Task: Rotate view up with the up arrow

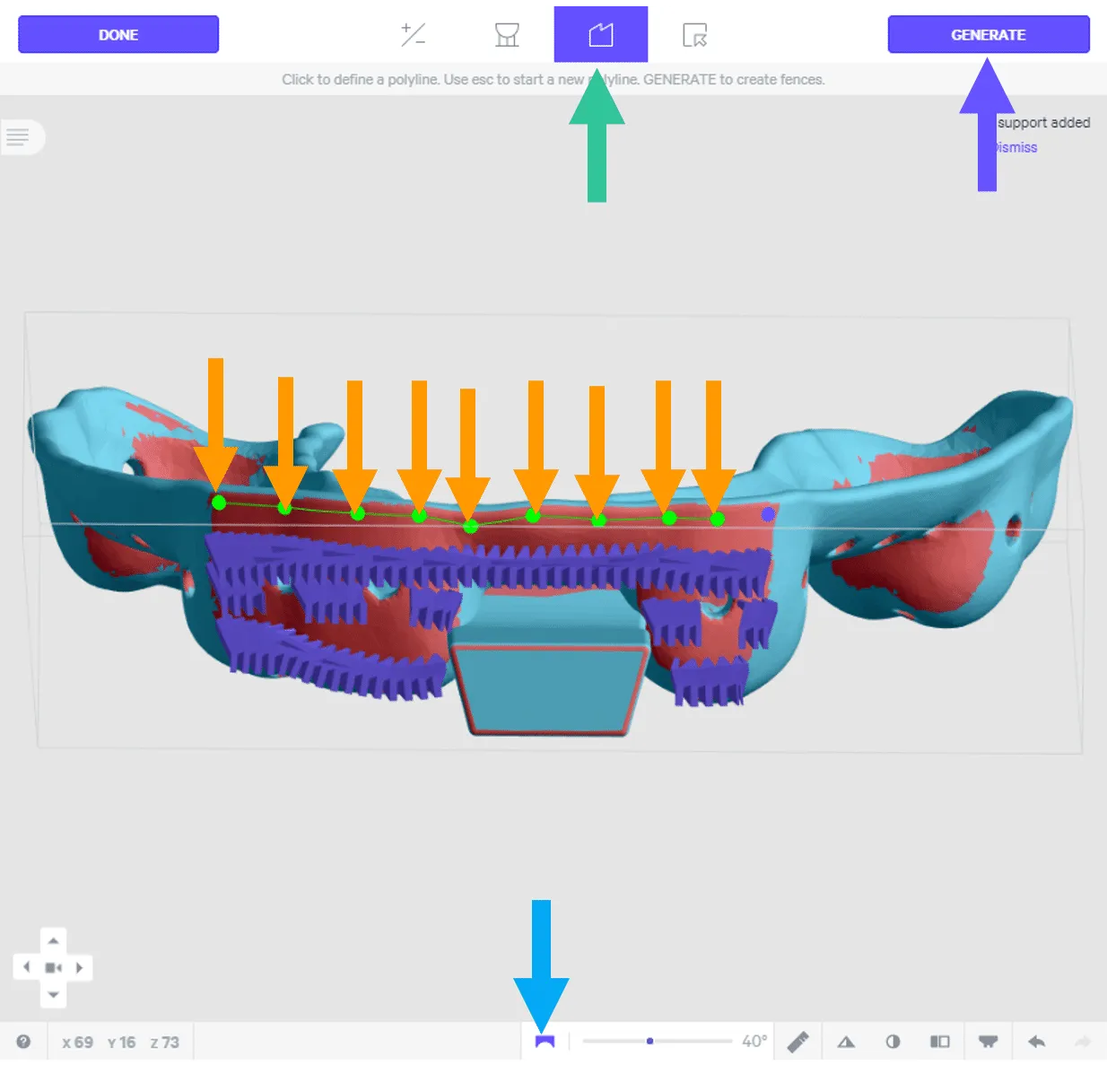Action: [x=53, y=940]
